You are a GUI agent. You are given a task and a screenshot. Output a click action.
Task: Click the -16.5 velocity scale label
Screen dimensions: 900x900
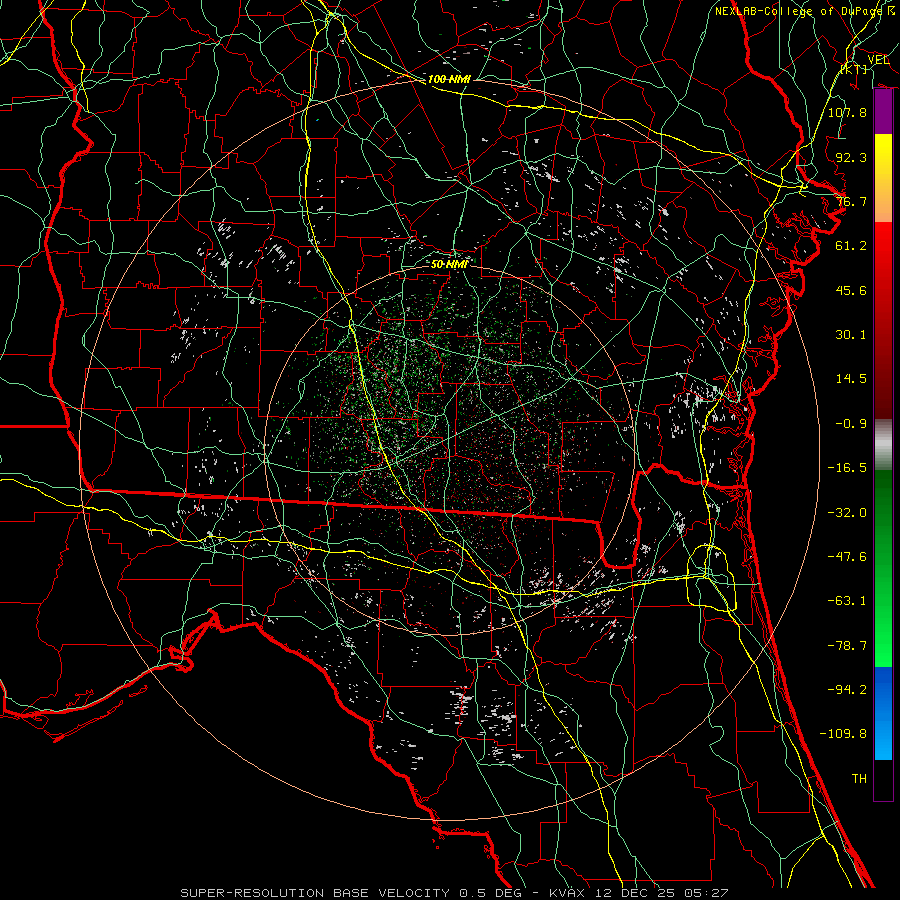click(x=847, y=468)
